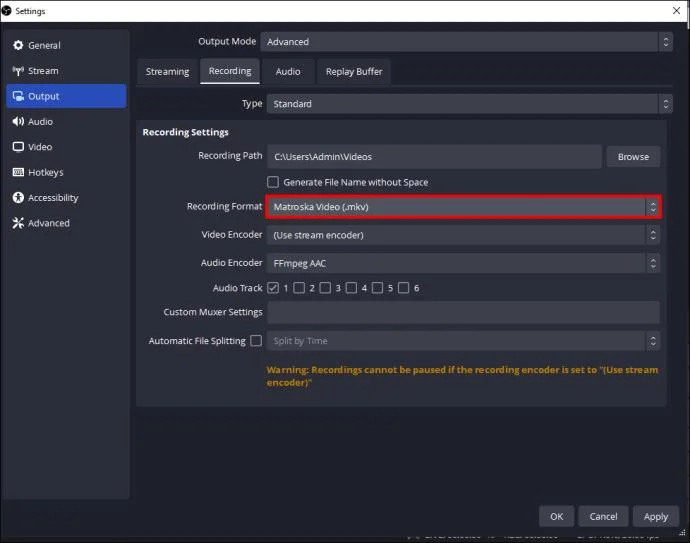Check audio track 2

click(299, 288)
